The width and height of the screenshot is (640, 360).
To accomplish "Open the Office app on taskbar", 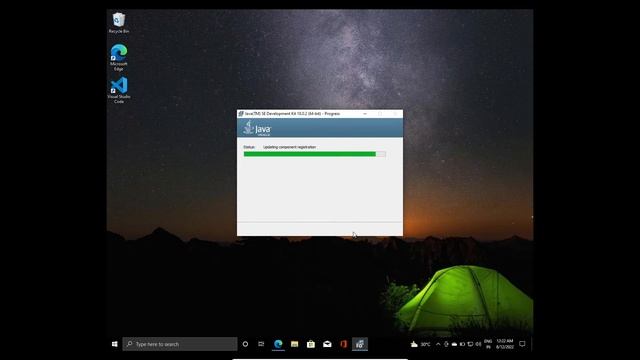I will pyautogui.click(x=343, y=344).
